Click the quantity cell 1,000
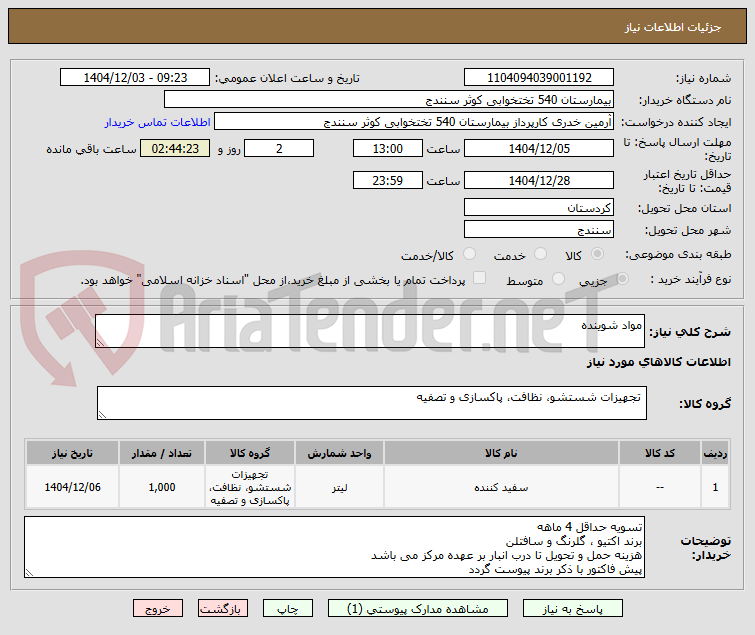The height and width of the screenshot is (635, 755). 162,487
